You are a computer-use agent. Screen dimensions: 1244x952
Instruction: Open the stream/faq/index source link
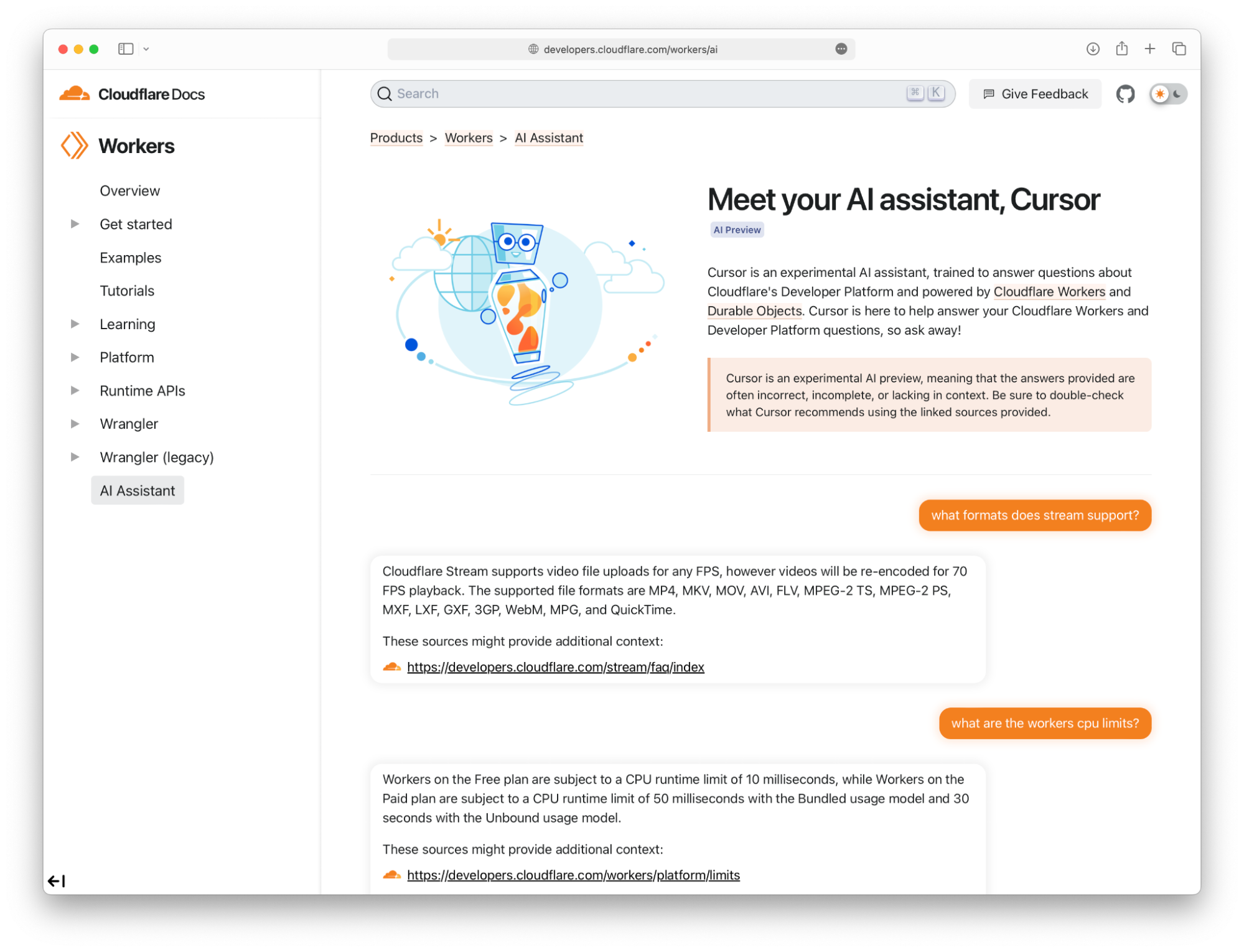[x=555, y=667]
